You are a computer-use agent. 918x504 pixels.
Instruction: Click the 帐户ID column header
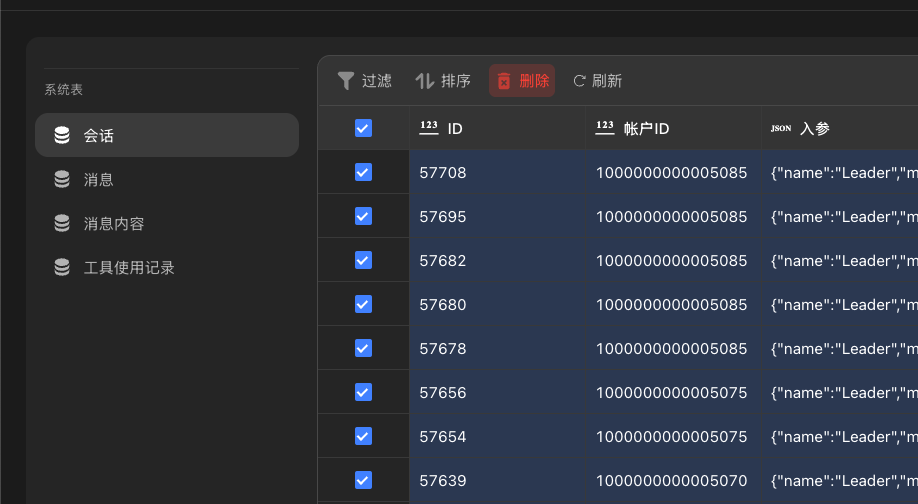[673, 128]
